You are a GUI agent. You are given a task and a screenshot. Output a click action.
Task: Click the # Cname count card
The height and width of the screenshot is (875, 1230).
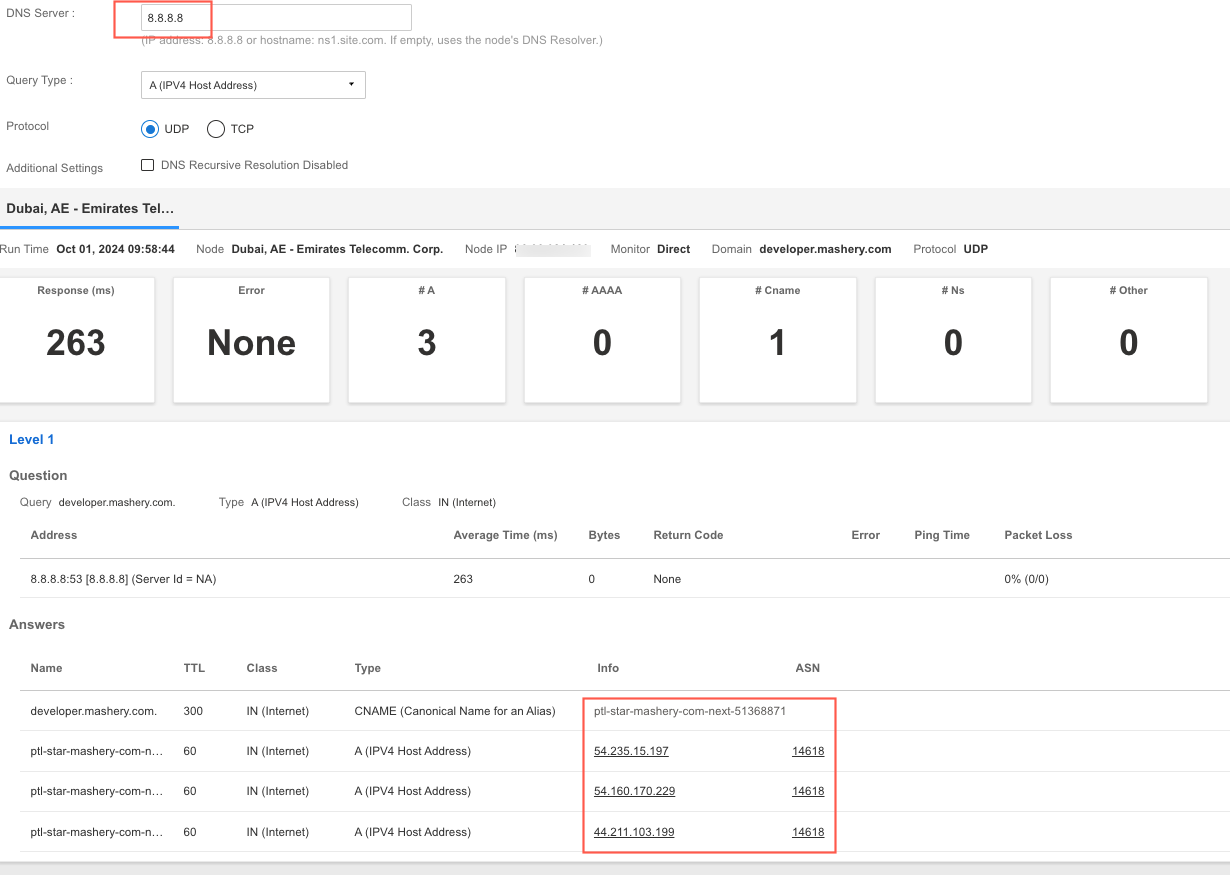coord(777,340)
